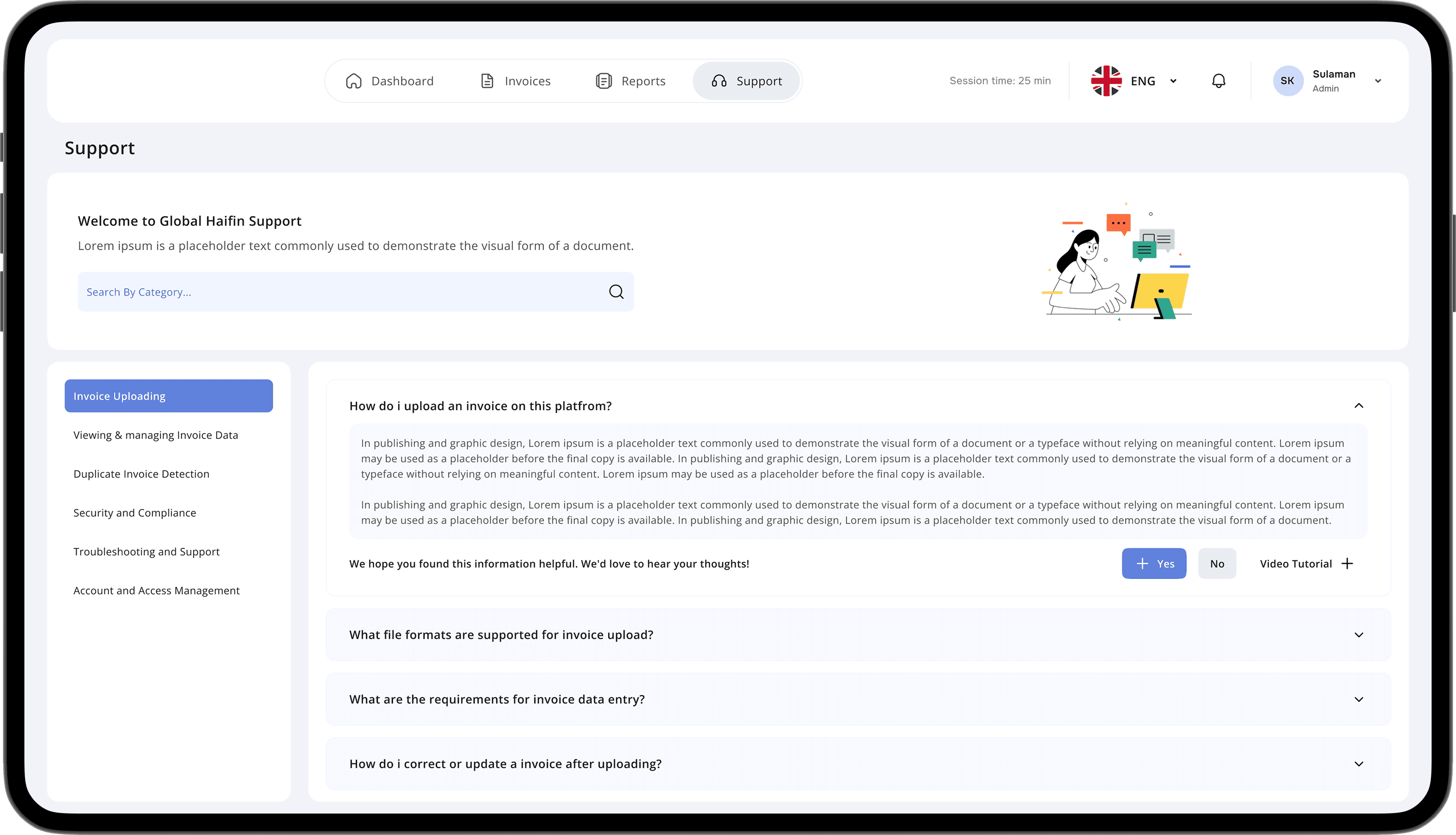
Task: Click the notification bell icon
Action: 1218,81
